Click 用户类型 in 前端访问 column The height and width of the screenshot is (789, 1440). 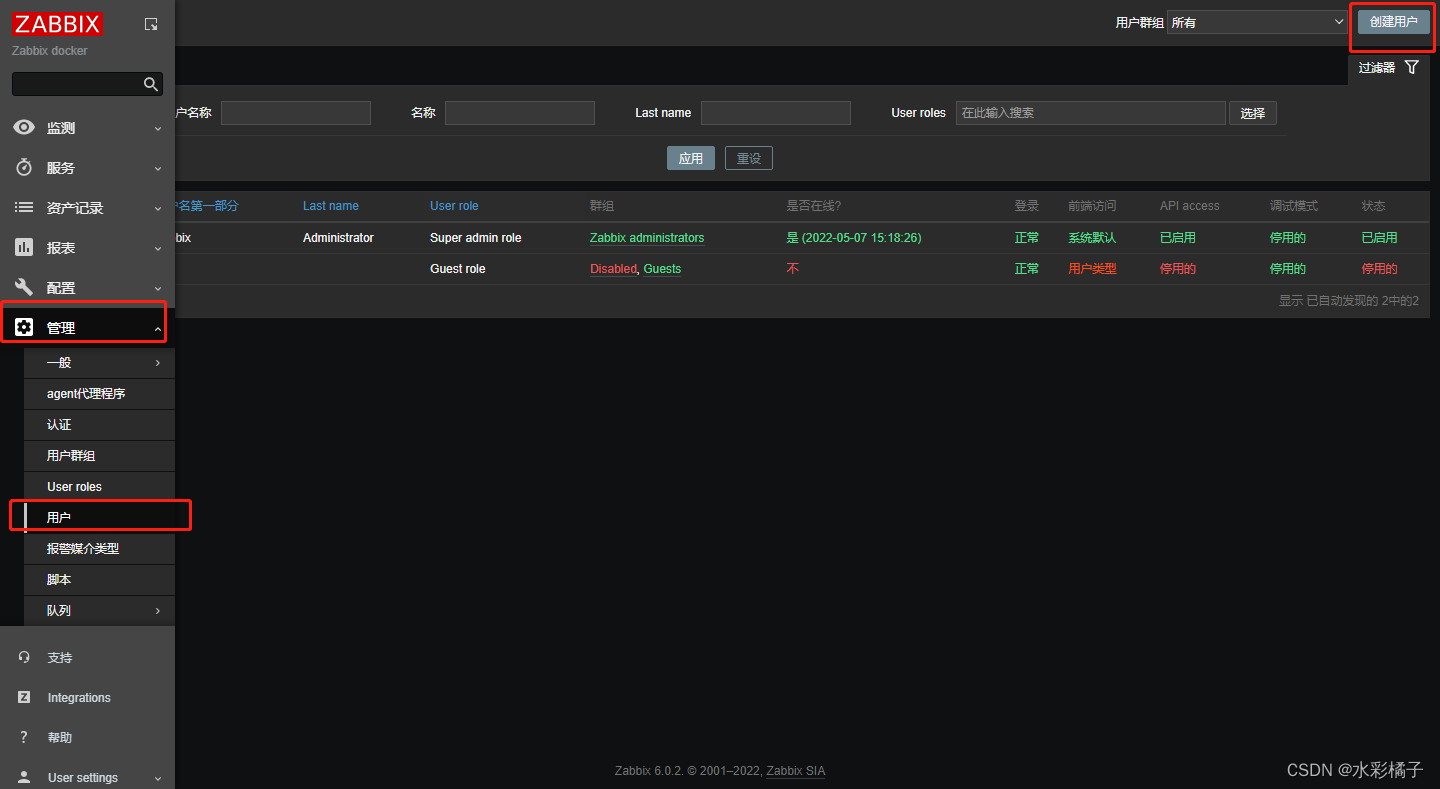coord(1092,269)
